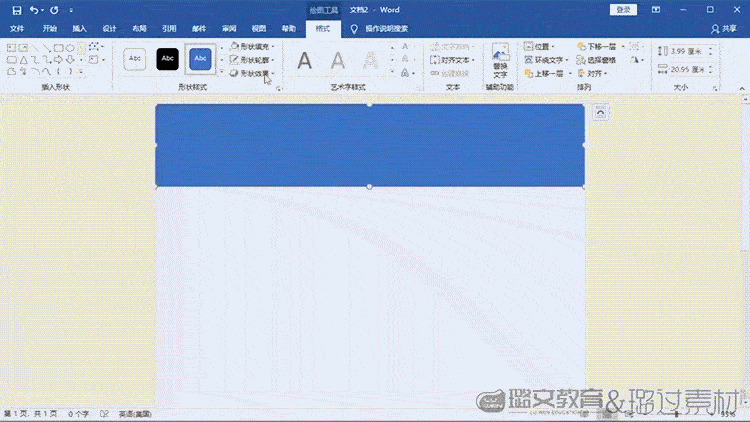Decrease shape width with down stepper
This screenshot has height=422, width=750.
tap(711, 72)
